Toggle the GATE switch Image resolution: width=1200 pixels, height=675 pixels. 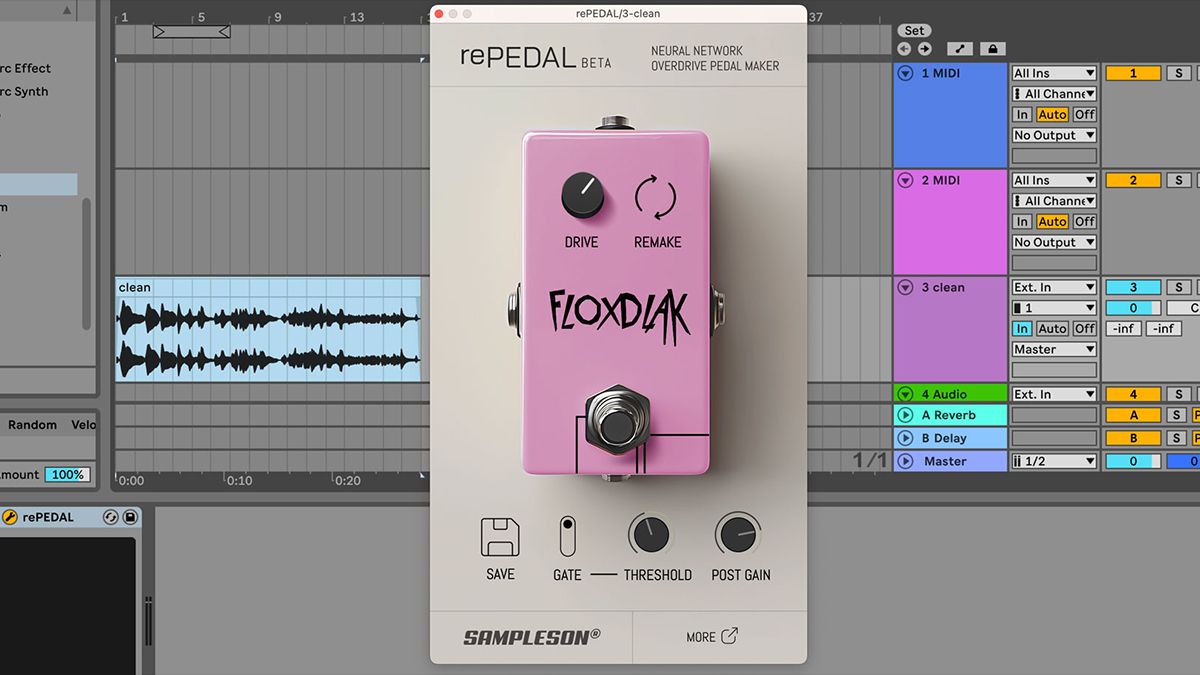pyautogui.click(x=567, y=536)
